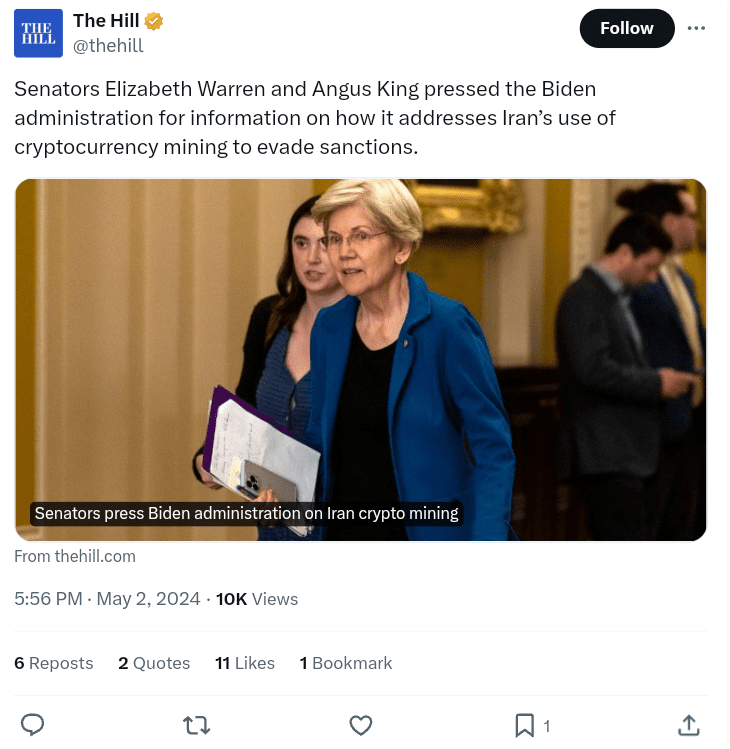730x749 pixels.
Task: Click The Hill profile avatar
Action: point(38,33)
